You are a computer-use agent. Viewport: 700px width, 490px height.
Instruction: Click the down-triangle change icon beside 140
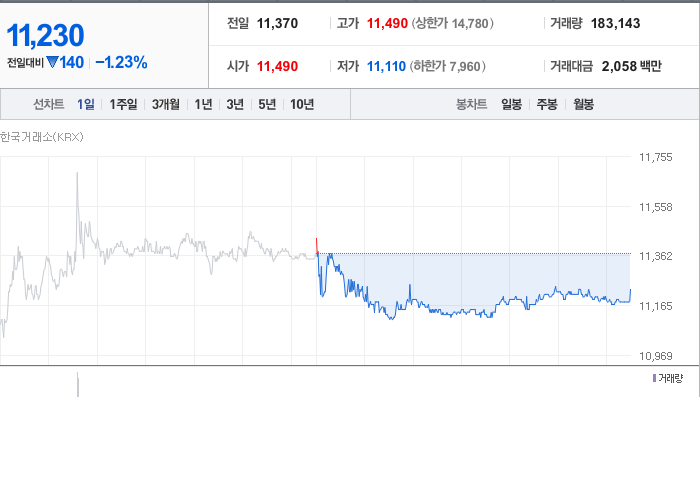coord(52,62)
